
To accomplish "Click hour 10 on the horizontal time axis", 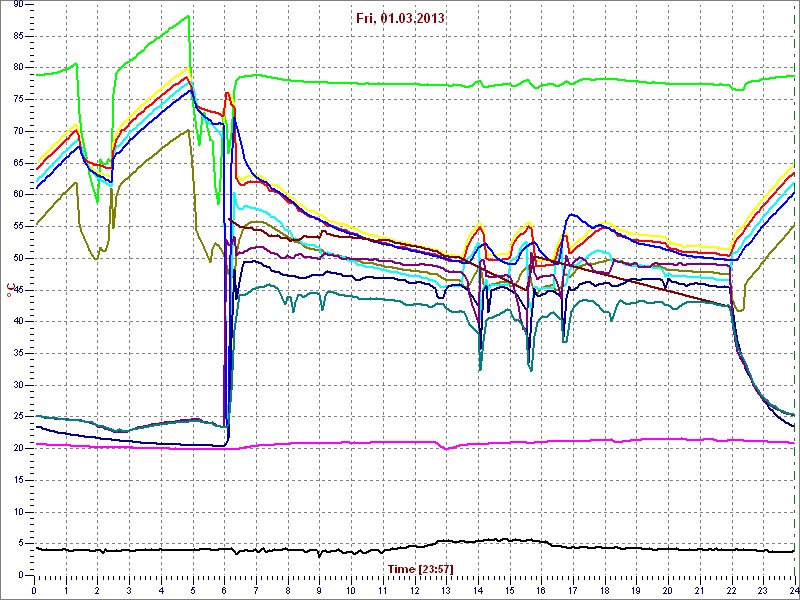I will click(351, 590).
